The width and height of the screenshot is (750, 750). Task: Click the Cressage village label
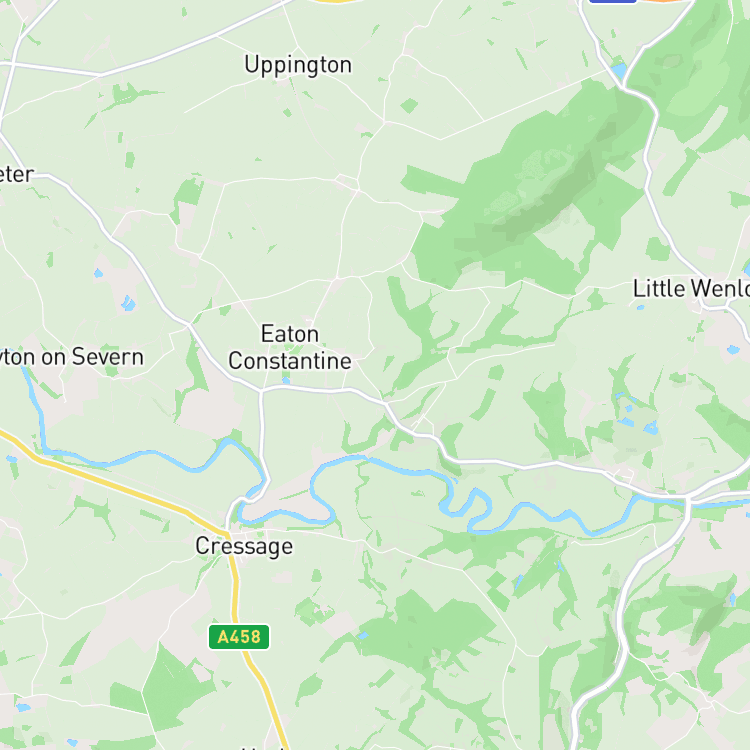pyautogui.click(x=244, y=546)
